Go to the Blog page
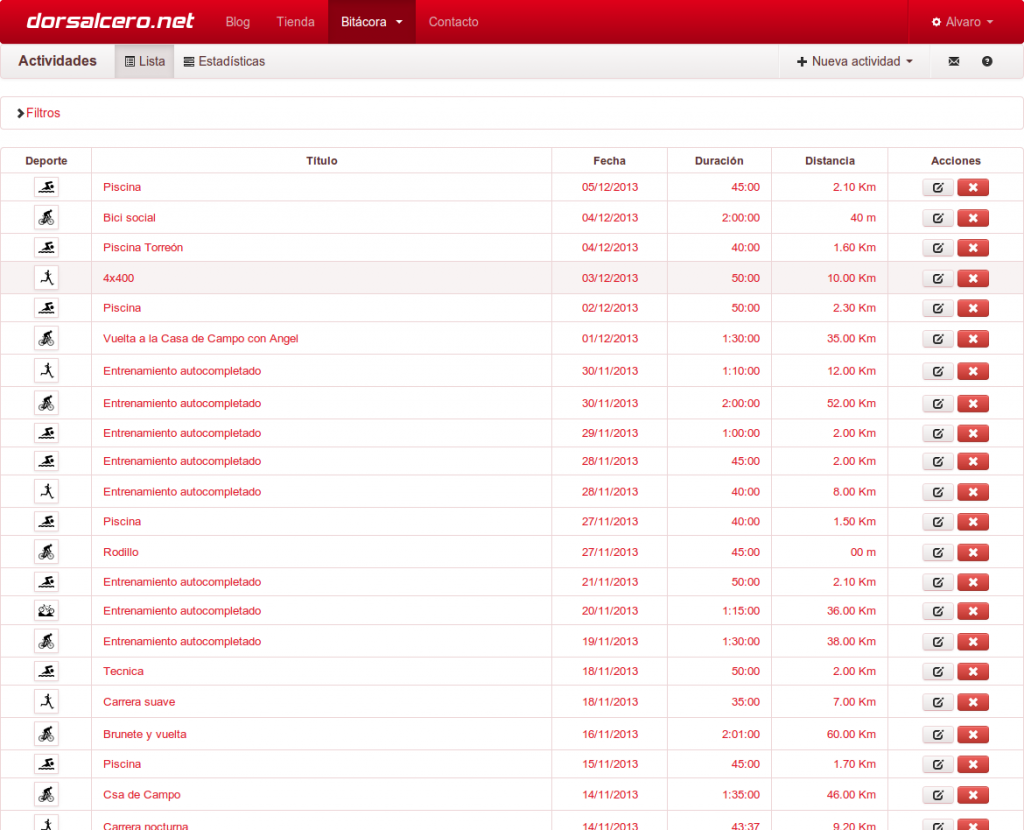Viewport: 1024px width, 830px height. [x=238, y=22]
